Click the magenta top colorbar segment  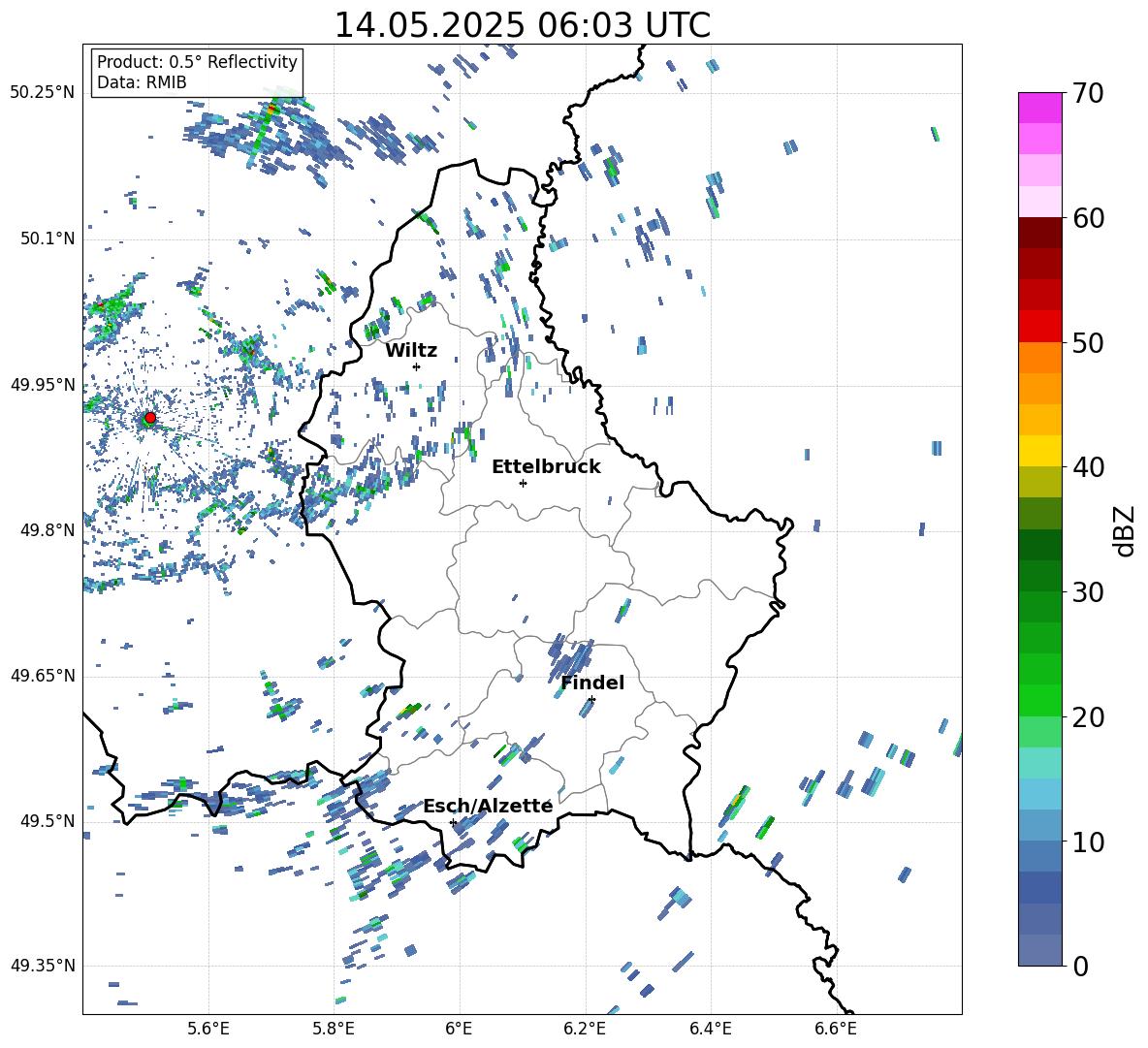coord(1040,109)
